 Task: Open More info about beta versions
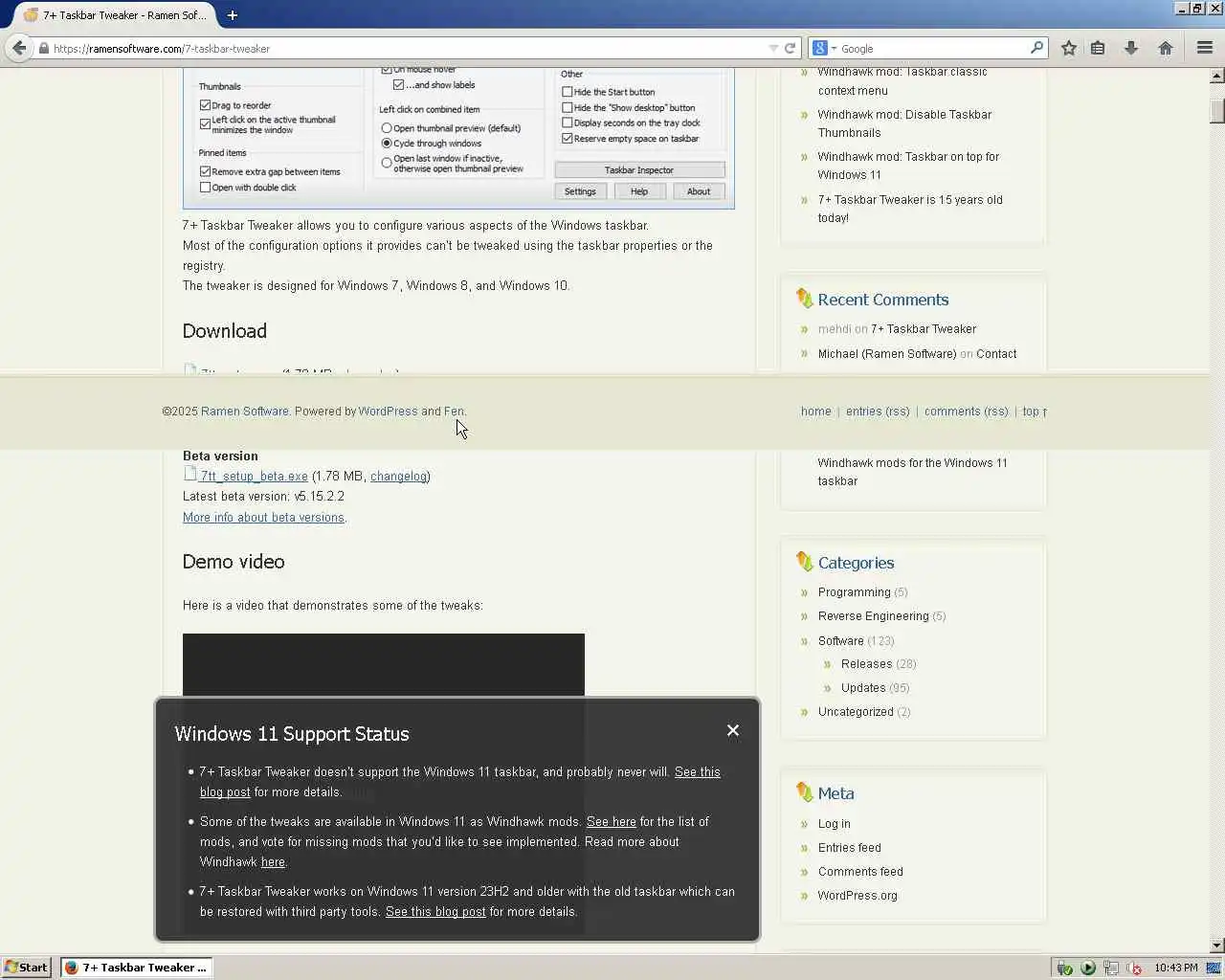(x=263, y=517)
